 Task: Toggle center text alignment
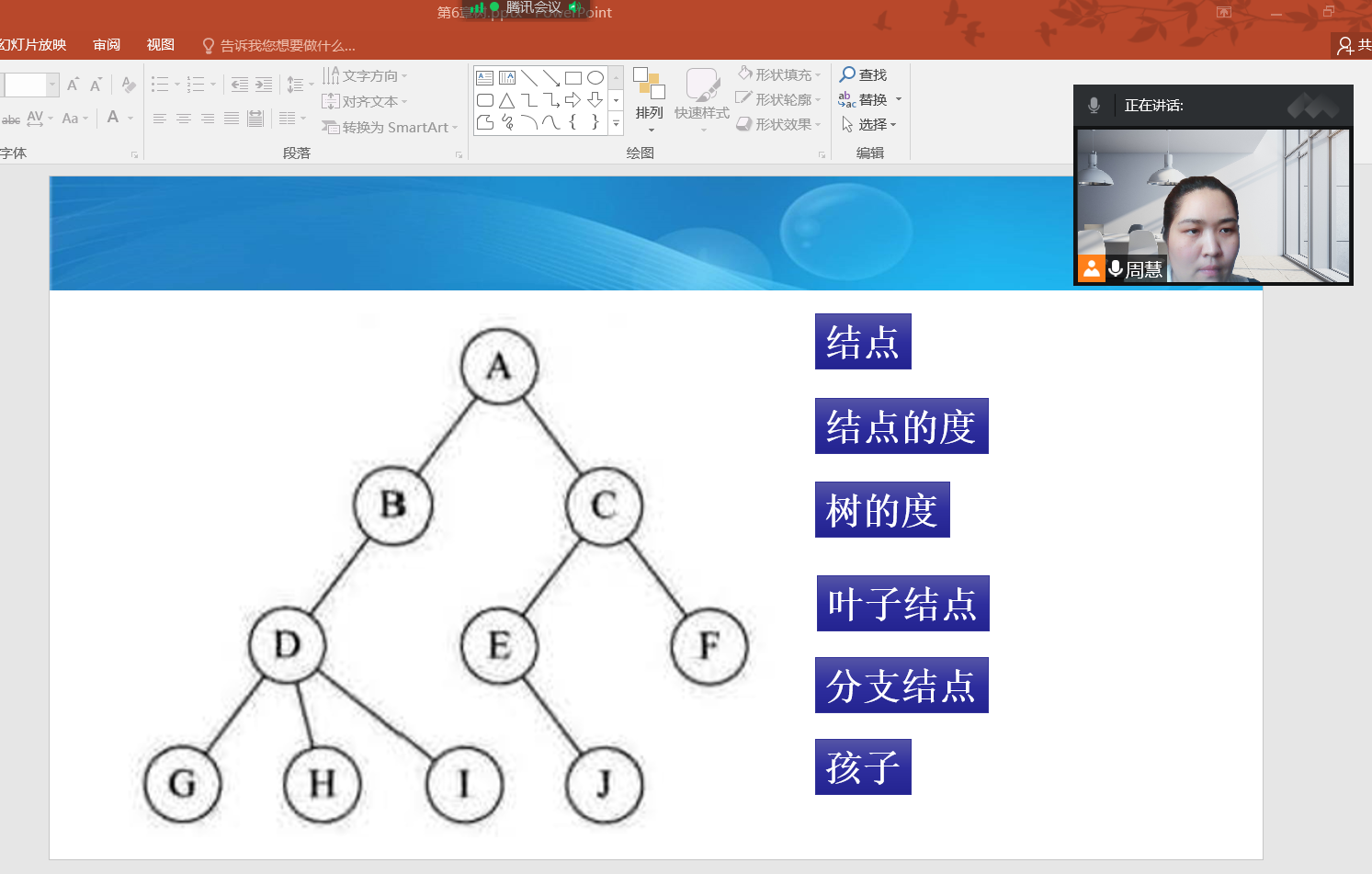click(x=184, y=119)
